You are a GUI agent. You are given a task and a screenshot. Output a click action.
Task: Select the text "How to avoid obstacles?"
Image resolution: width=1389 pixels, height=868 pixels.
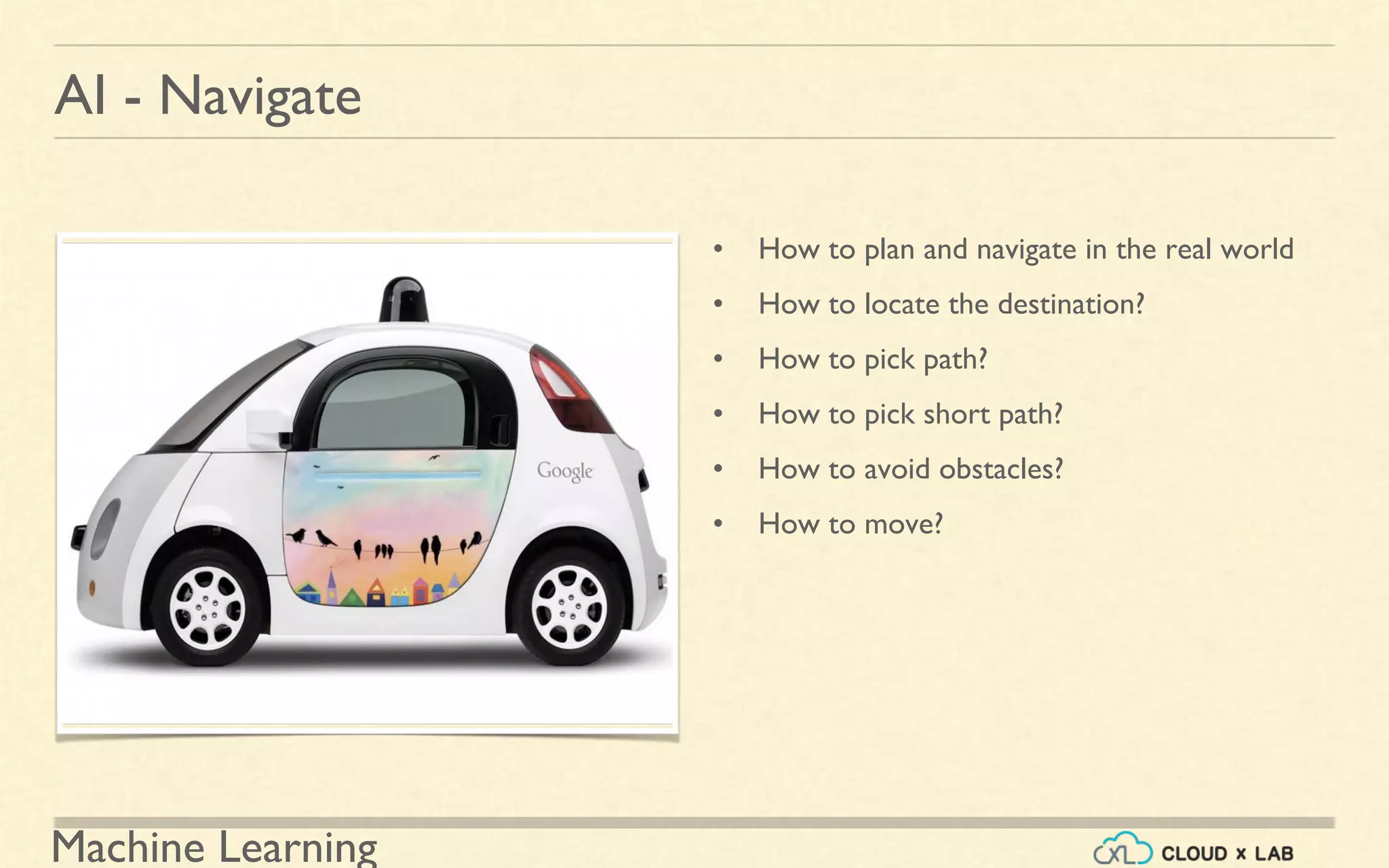(x=911, y=469)
